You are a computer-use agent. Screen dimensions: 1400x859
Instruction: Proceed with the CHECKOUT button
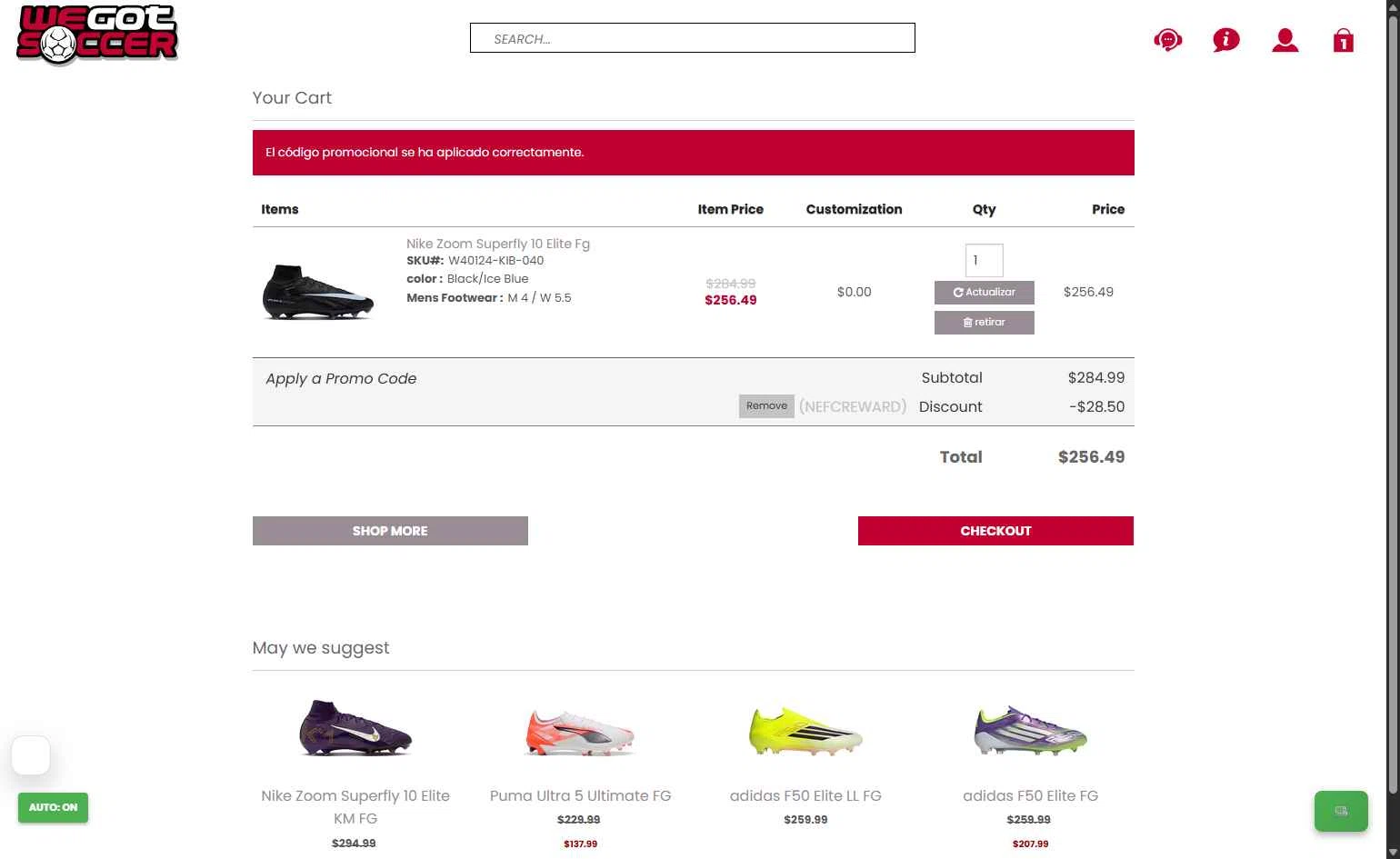click(x=995, y=531)
